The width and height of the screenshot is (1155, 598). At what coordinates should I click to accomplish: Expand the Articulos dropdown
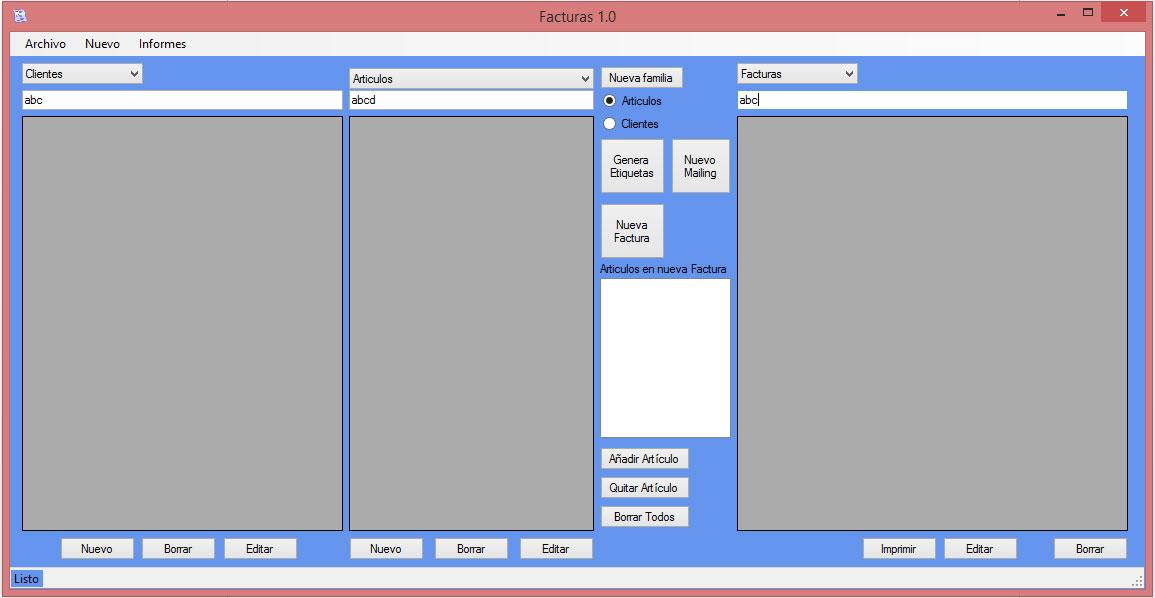471,79
